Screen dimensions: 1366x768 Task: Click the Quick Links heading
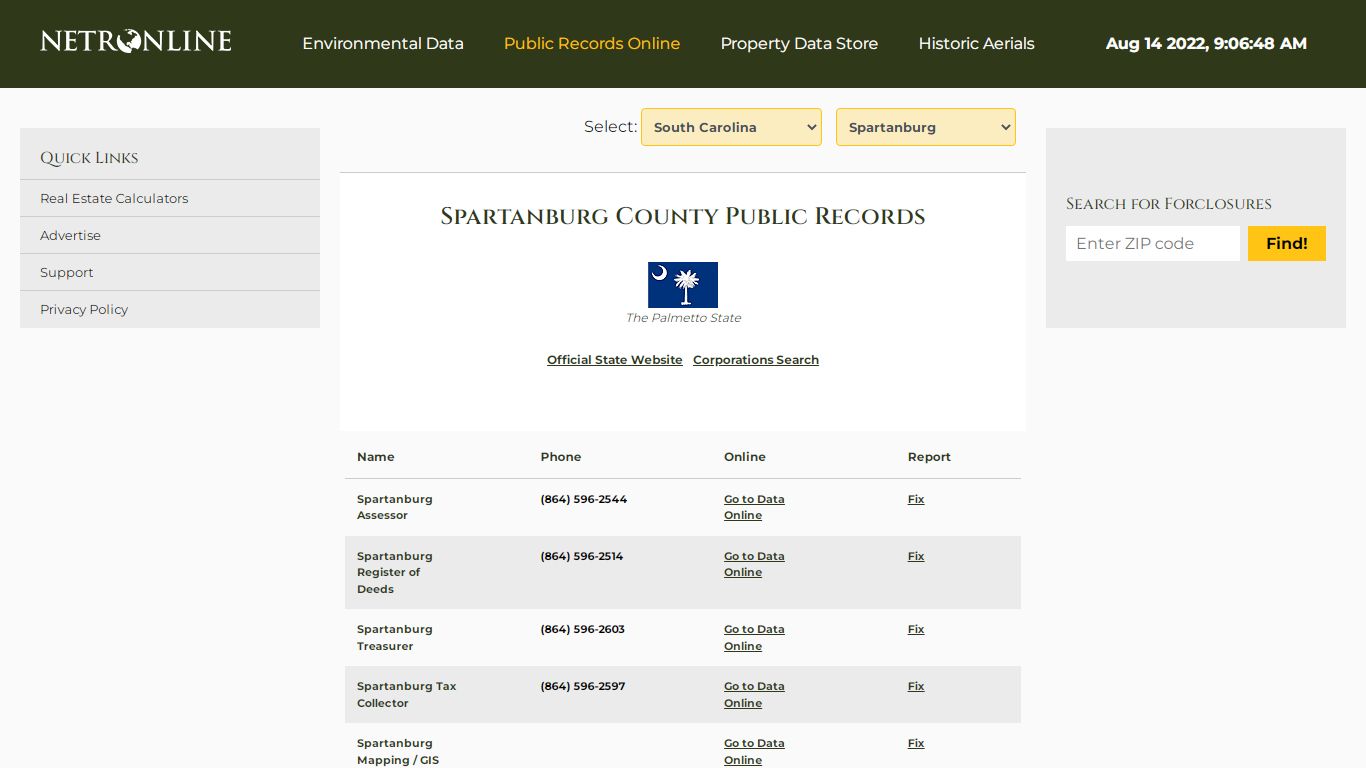(89, 158)
